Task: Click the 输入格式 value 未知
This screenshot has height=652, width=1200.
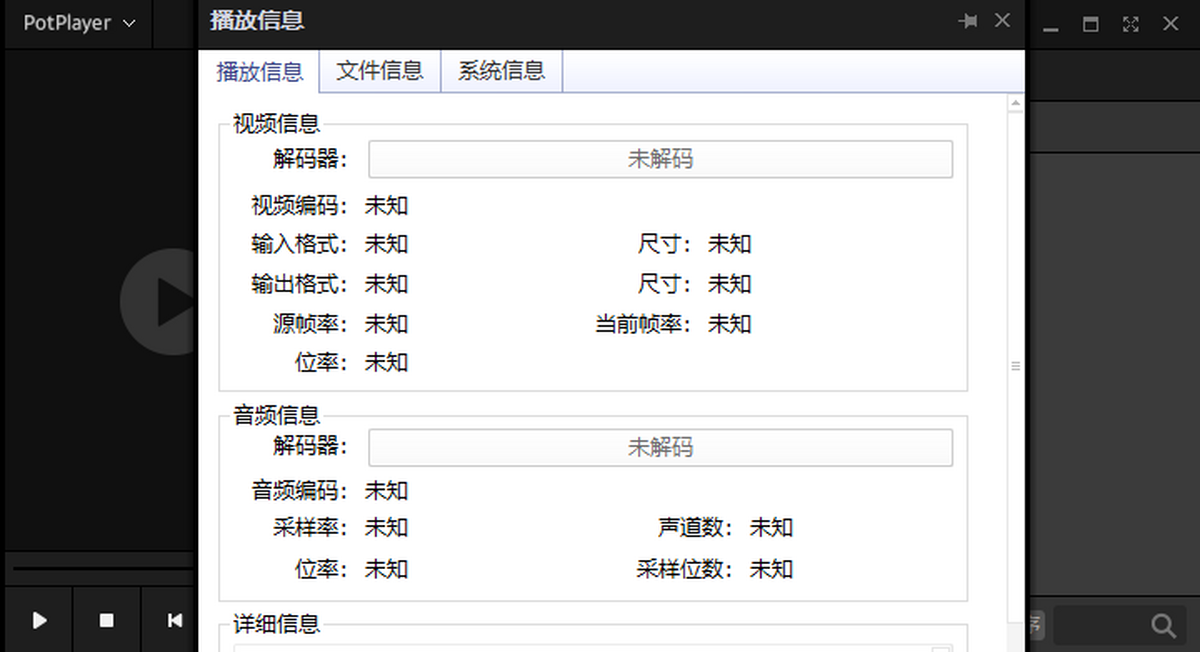Action: click(x=386, y=244)
